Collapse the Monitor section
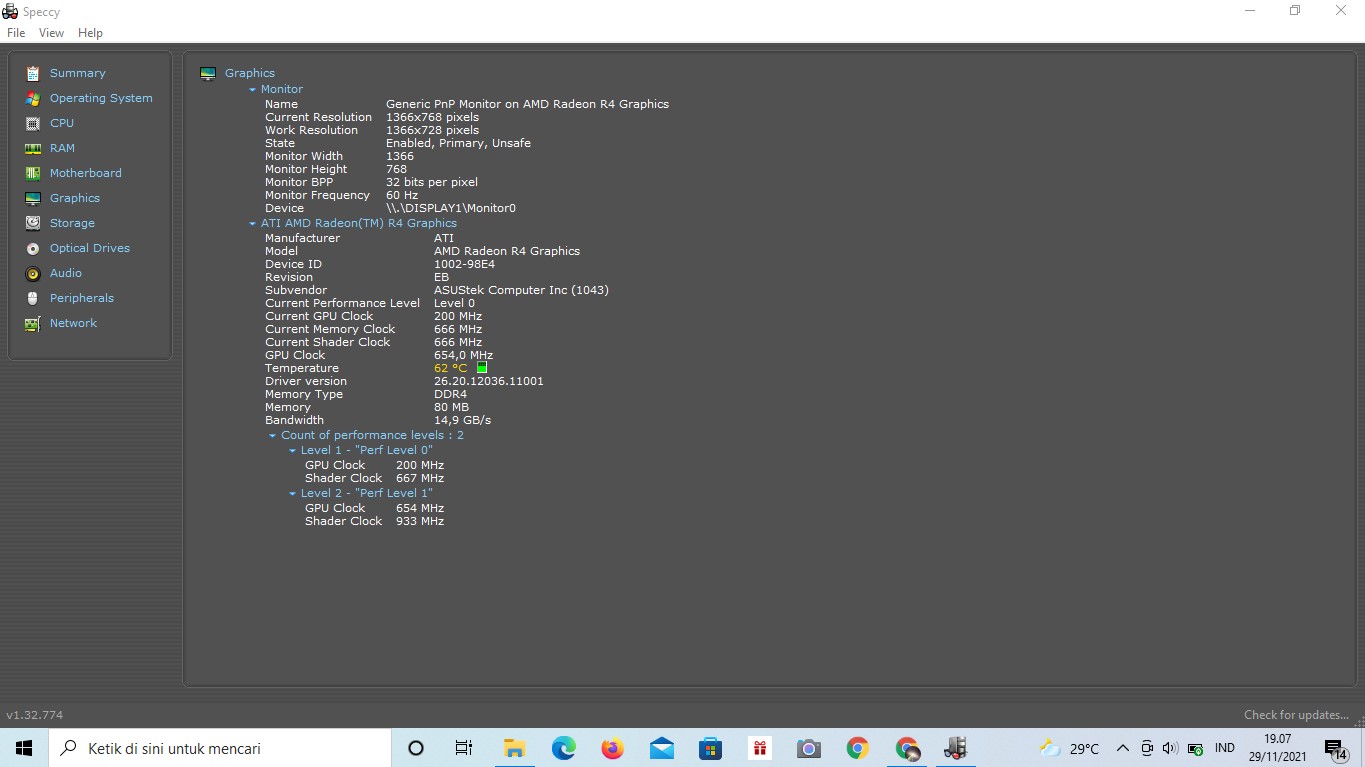The width and height of the screenshot is (1365, 767). pyautogui.click(x=253, y=89)
